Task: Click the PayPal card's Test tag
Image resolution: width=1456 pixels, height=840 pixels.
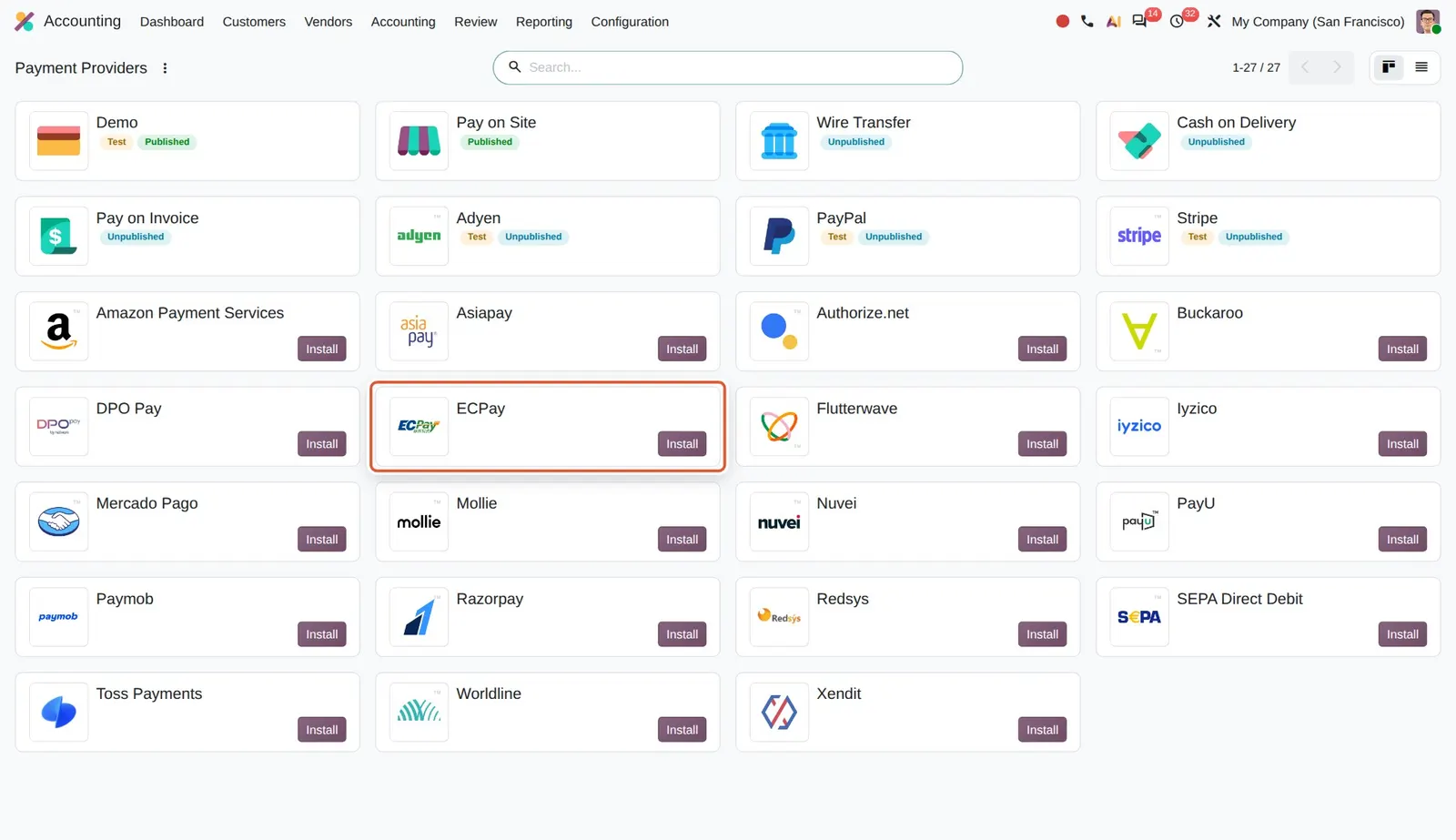Action: click(837, 237)
